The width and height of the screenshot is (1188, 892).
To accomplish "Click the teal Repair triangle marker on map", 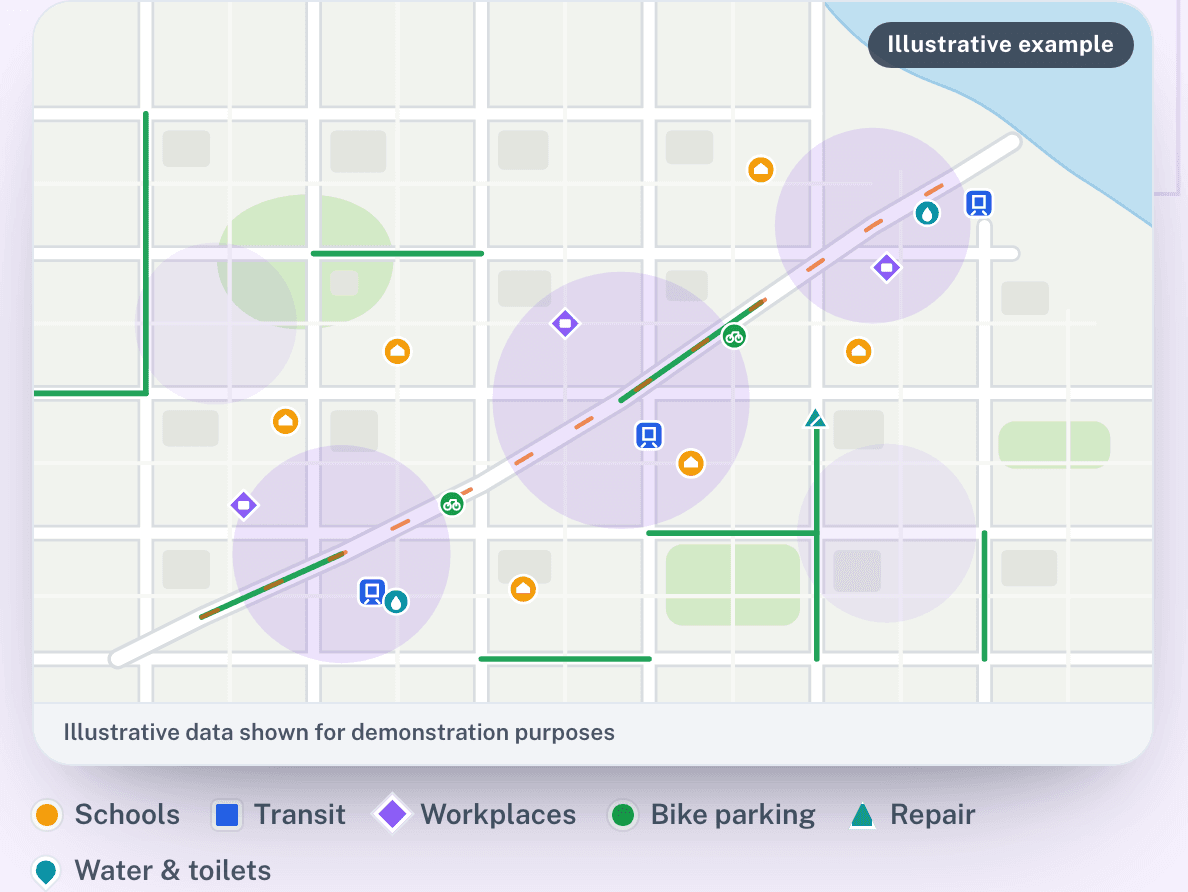I will point(815,418).
